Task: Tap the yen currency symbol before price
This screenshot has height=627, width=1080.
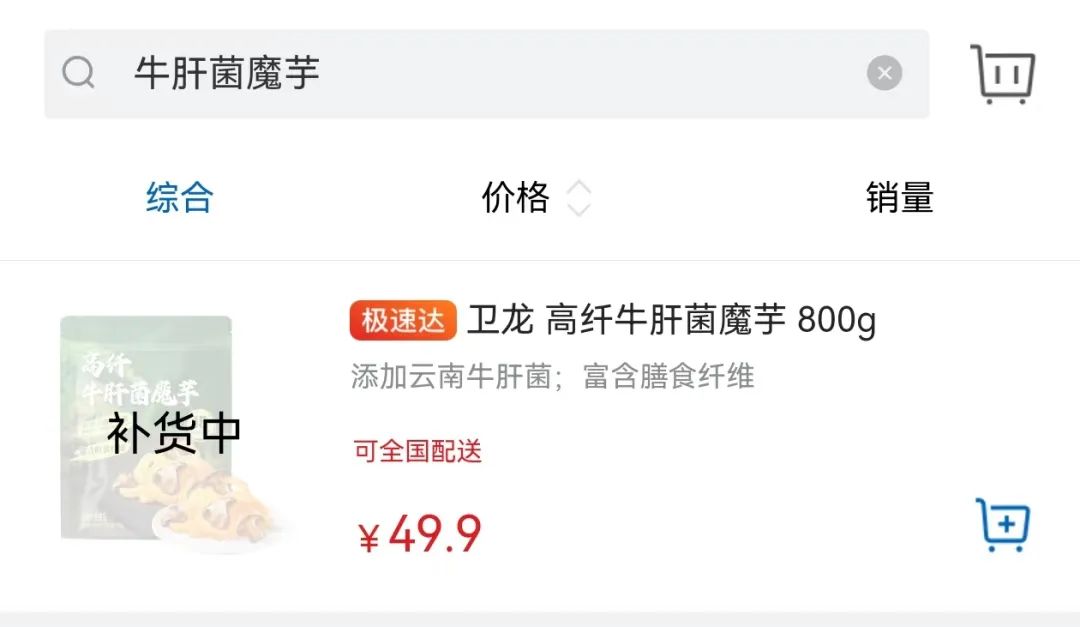Action: [x=369, y=537]
